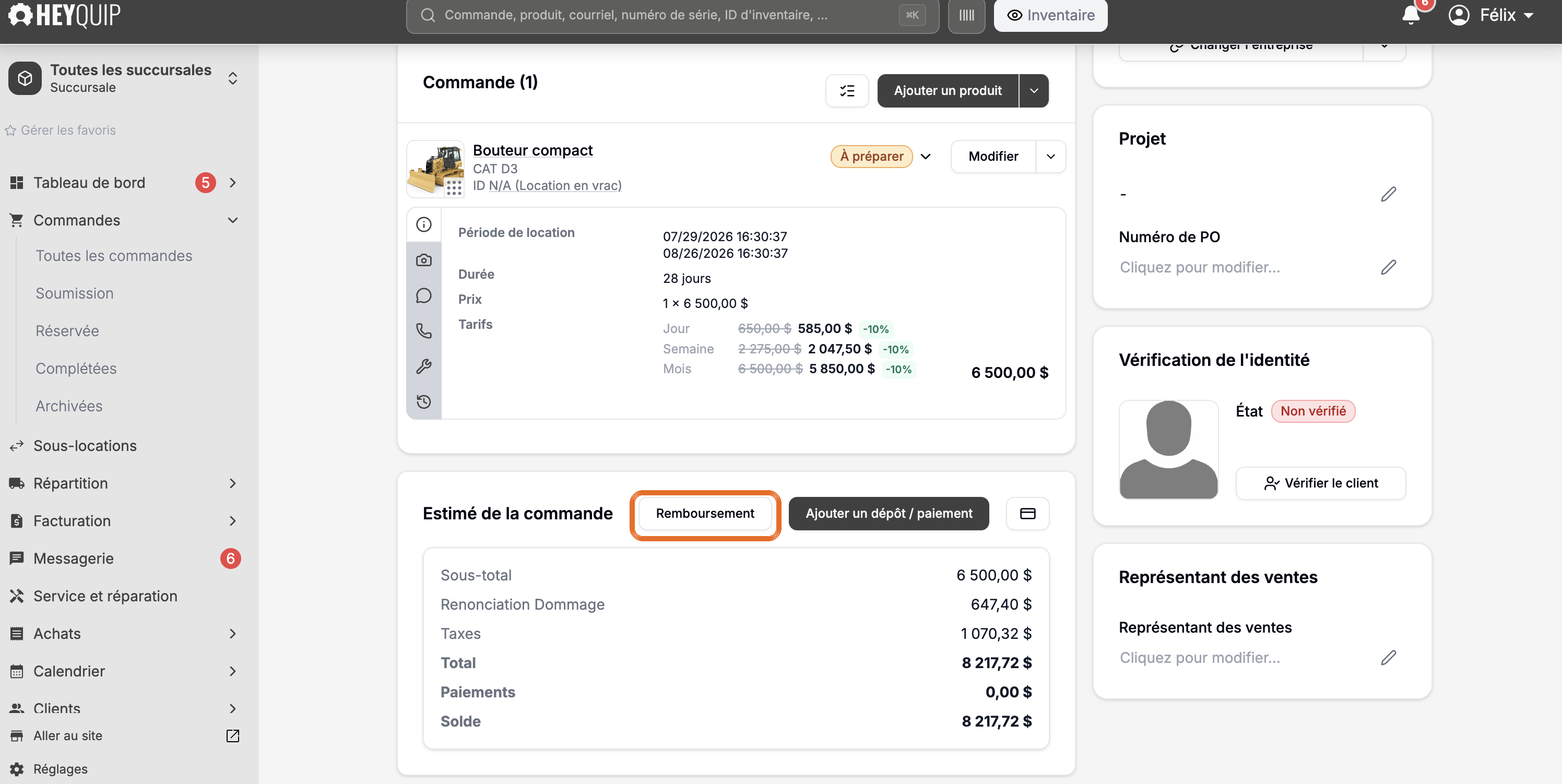Click the Remboursement button
The height and width of the screenshot is (784, 1562).
coord(705,514)
